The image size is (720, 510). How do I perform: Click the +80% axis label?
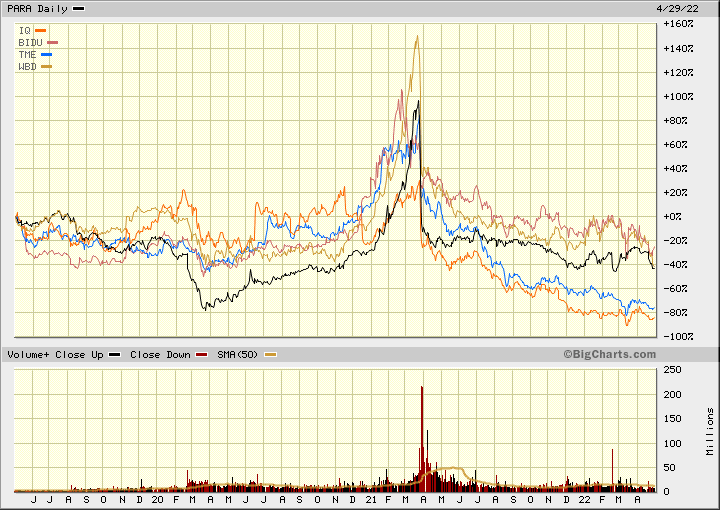(x=675, y=121)
